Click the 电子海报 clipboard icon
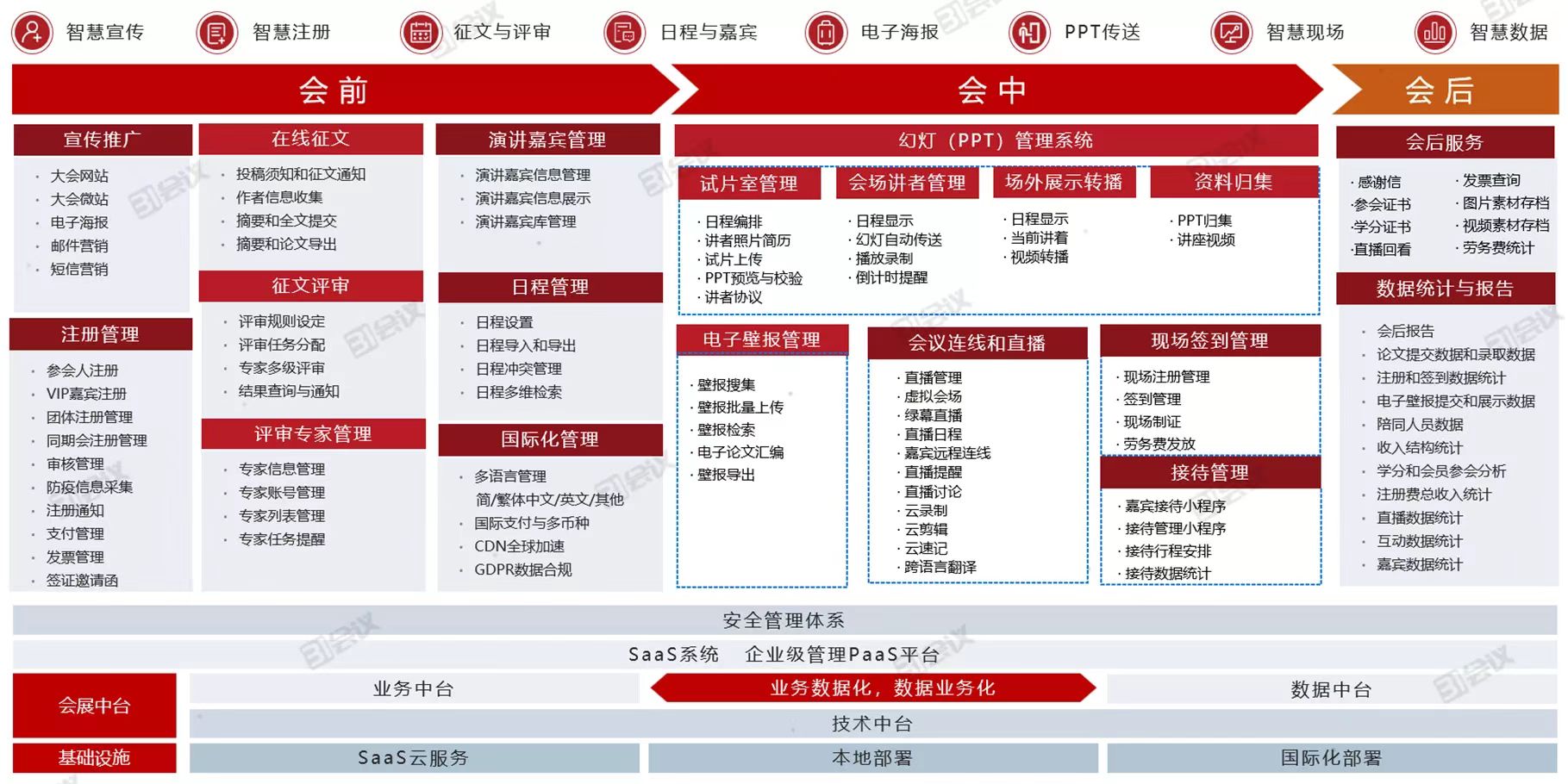 [826, 33]
